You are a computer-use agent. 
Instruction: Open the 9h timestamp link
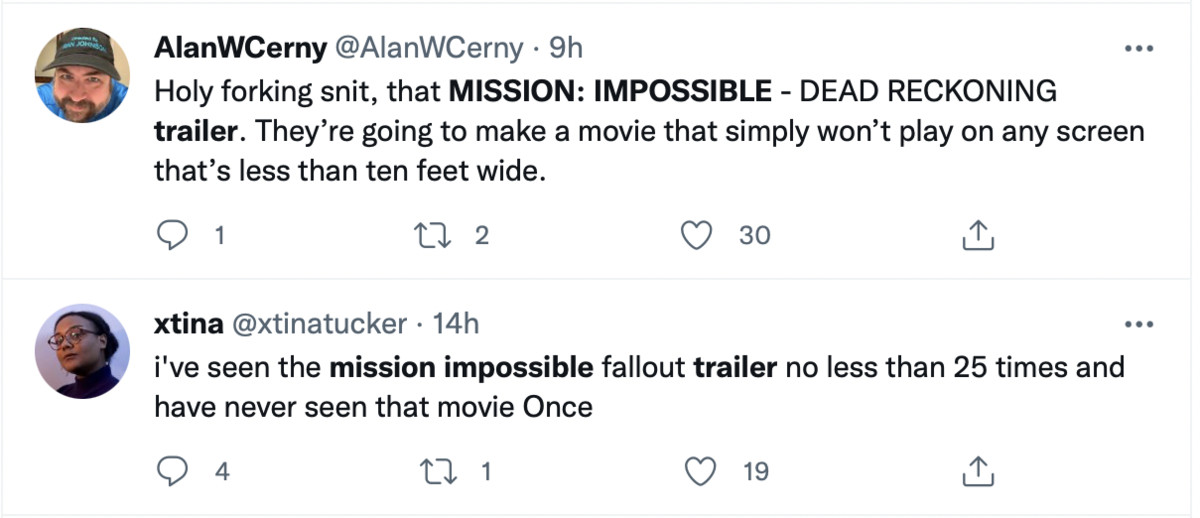tap(566, 47)
